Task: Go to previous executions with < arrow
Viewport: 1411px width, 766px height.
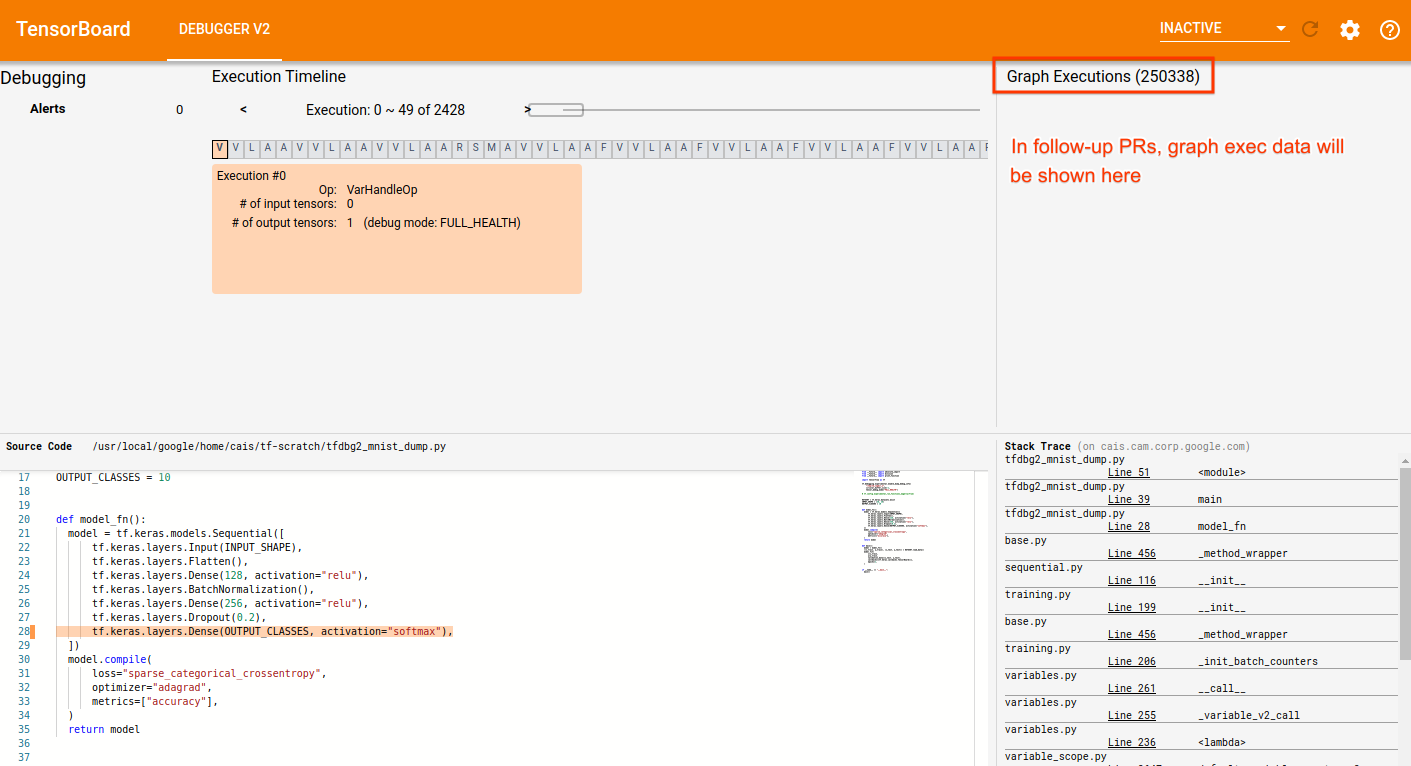Action: click(x=243, y=109)
